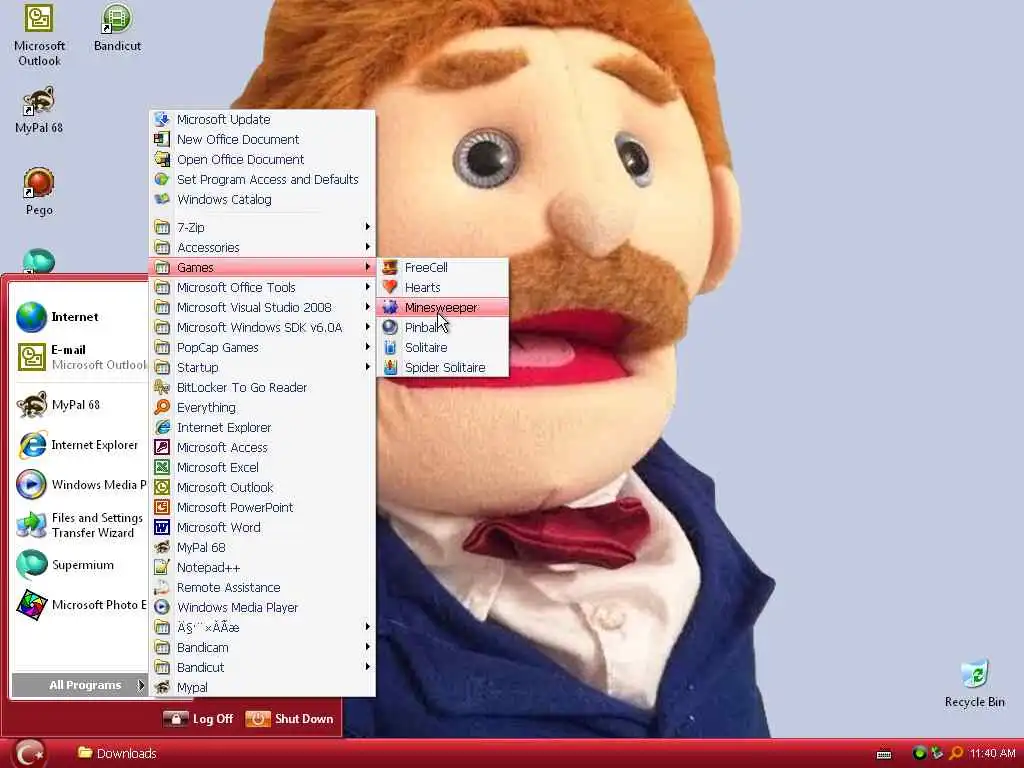Expand the garbled-name program folder
The width and height of the screenshot is (1024, 768).
[x=263, y=628]
